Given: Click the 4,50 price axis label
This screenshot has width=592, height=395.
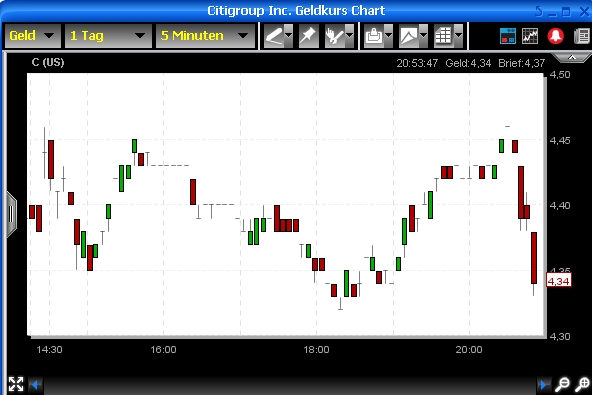Looking at the screenshot, I should click(560, 74).
